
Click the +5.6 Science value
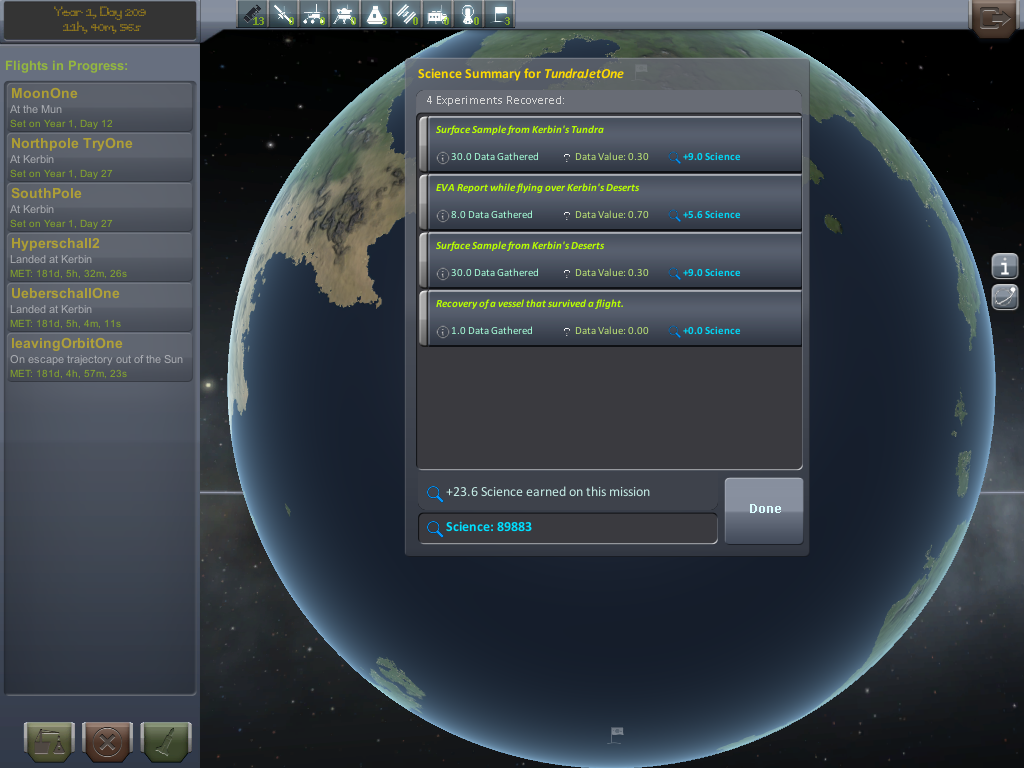[711, 215]
